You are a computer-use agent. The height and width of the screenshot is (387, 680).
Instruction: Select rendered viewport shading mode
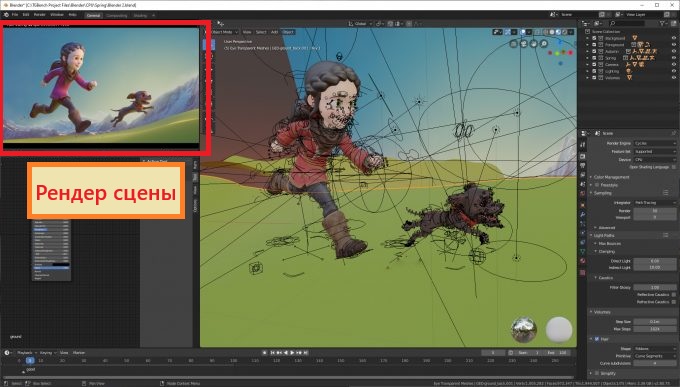click(x=564, y=32)
